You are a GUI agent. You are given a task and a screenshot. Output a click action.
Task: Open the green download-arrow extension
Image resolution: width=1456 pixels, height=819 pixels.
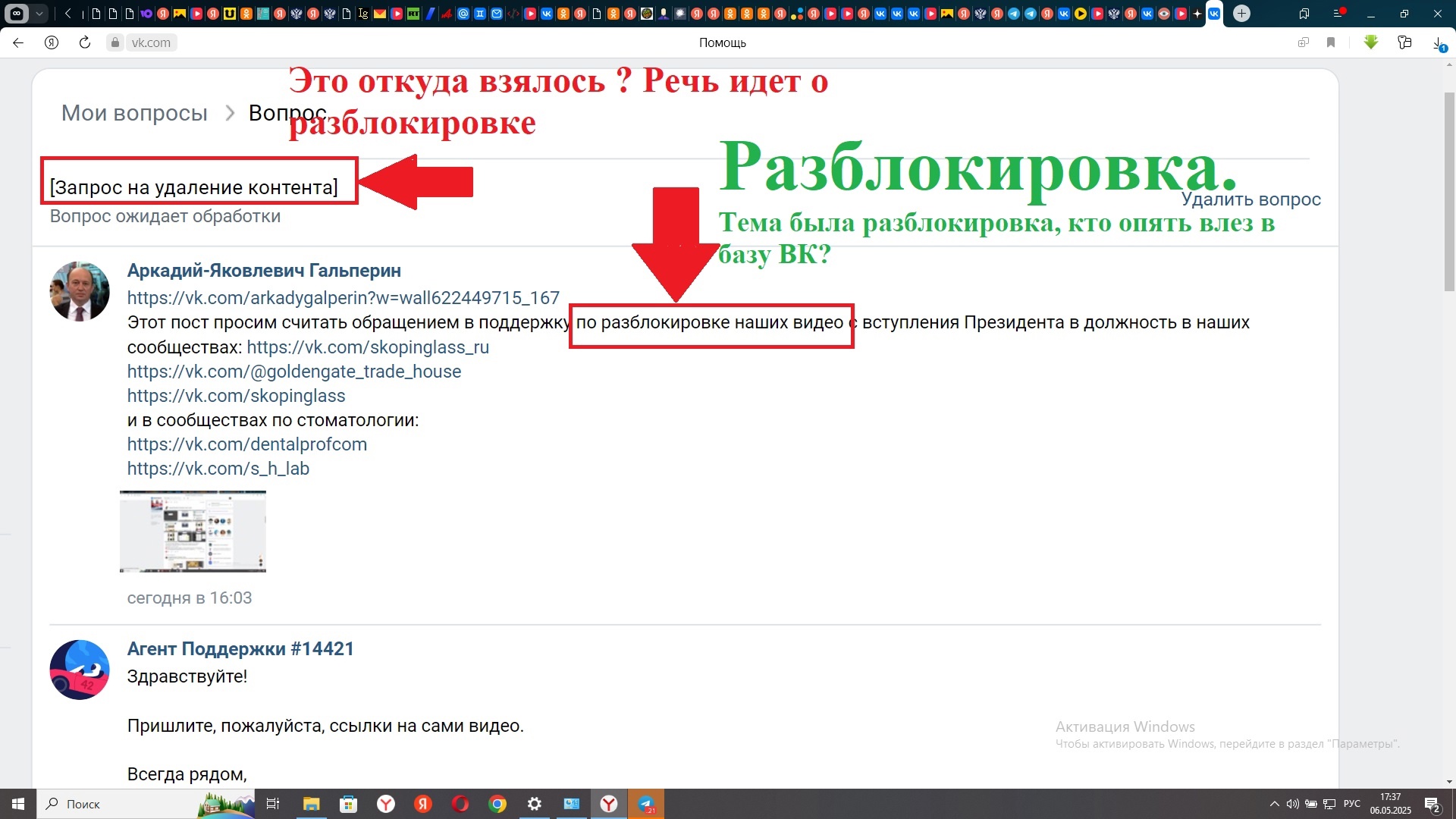(1371, 42)
